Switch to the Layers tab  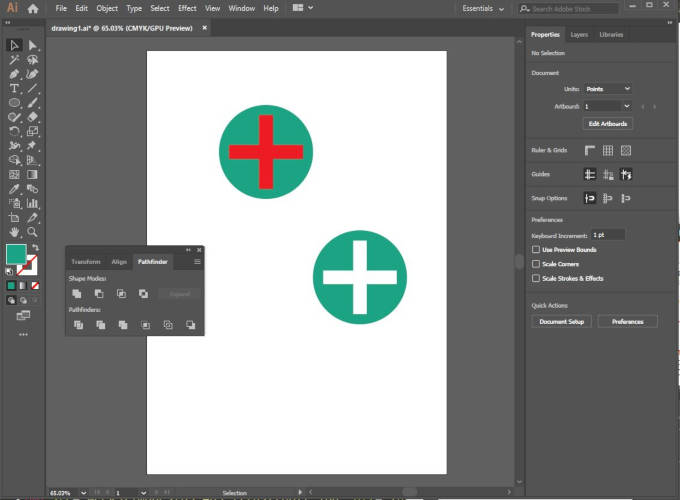[x=579, y=35]
